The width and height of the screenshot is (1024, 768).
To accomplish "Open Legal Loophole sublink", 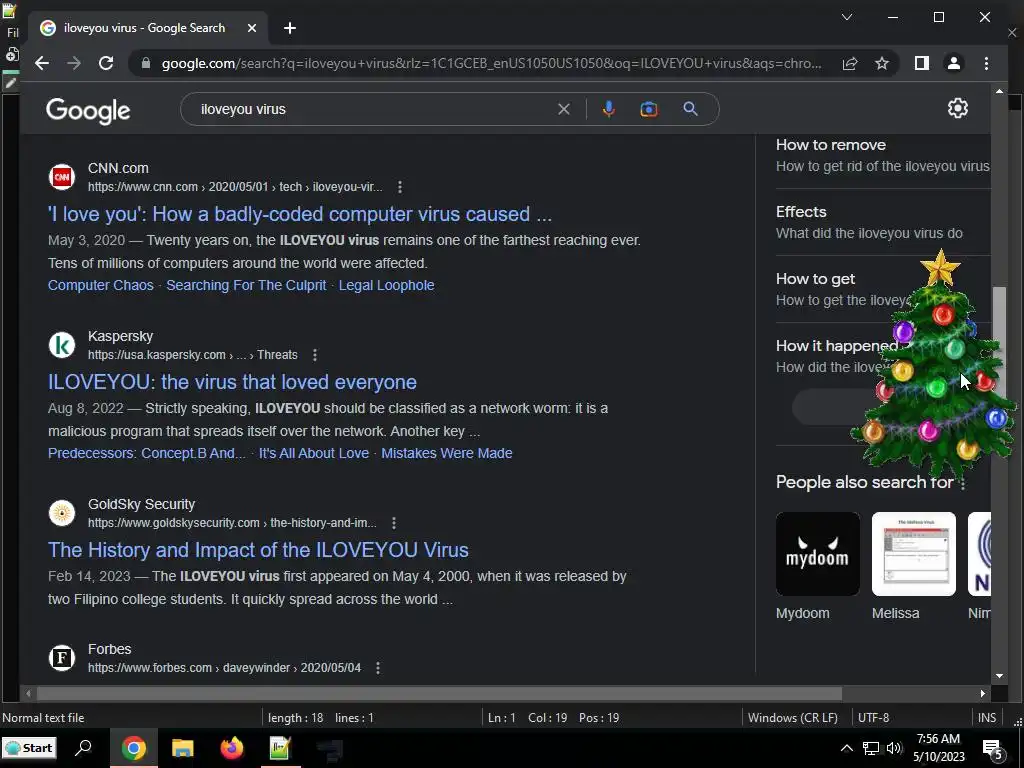I will [x=386, y=285].
